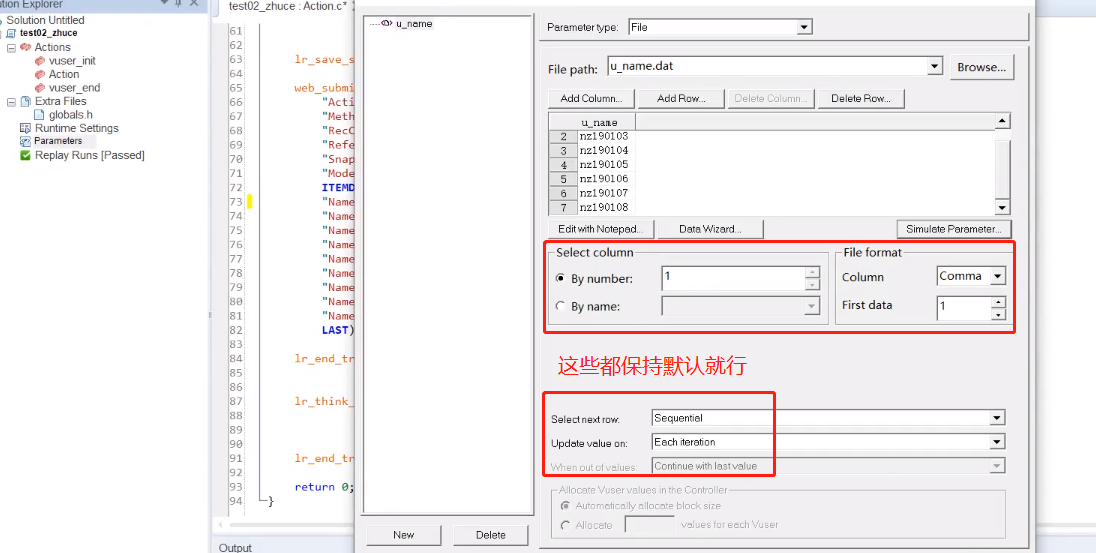1096x553 pixels.
Task: Click Simulate Parameter... button
Action: pyautogui.click(x=953, y=229)
